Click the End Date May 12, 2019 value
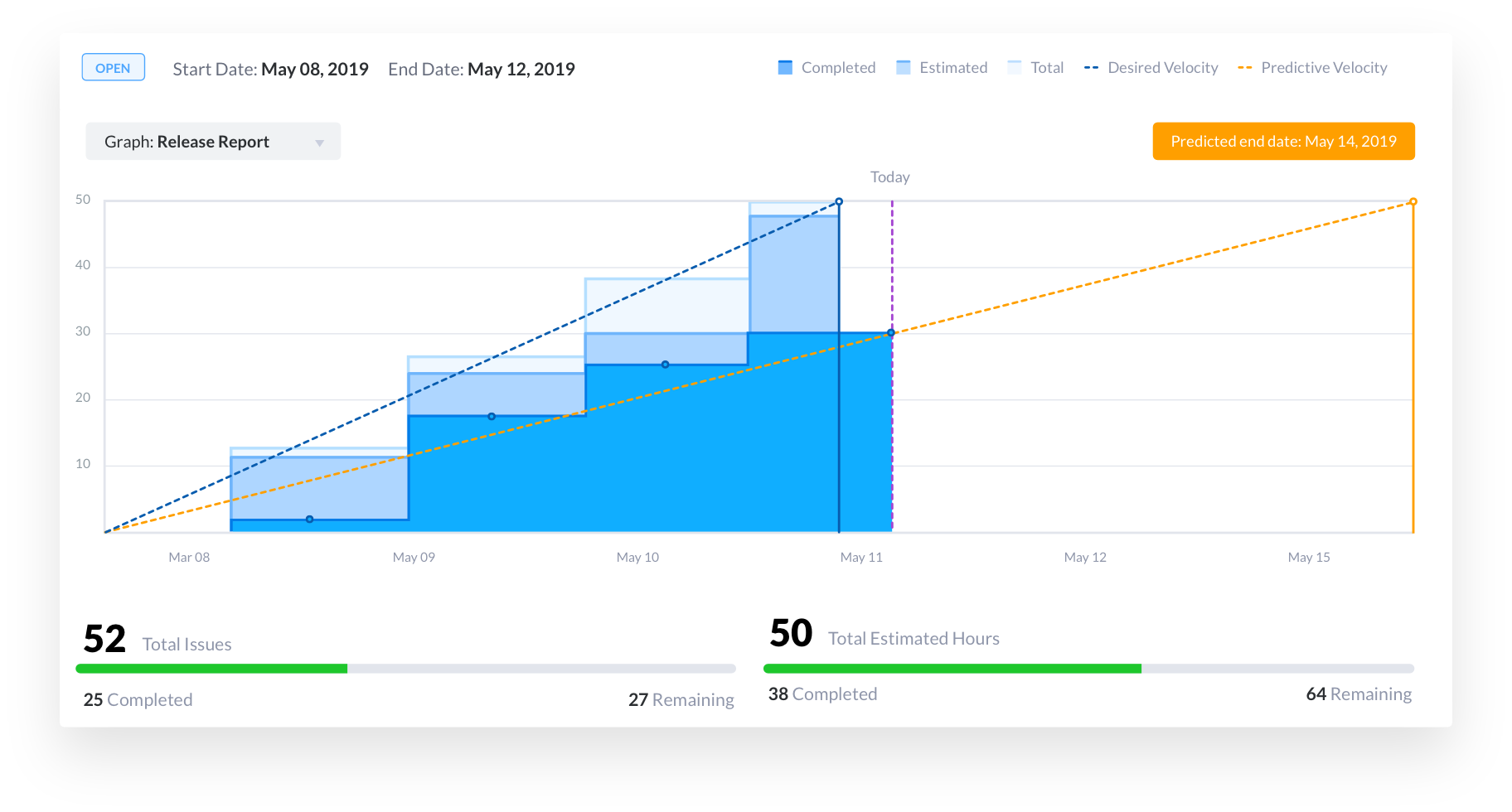Screen dimensions: 1512x812 coord(521,70)
